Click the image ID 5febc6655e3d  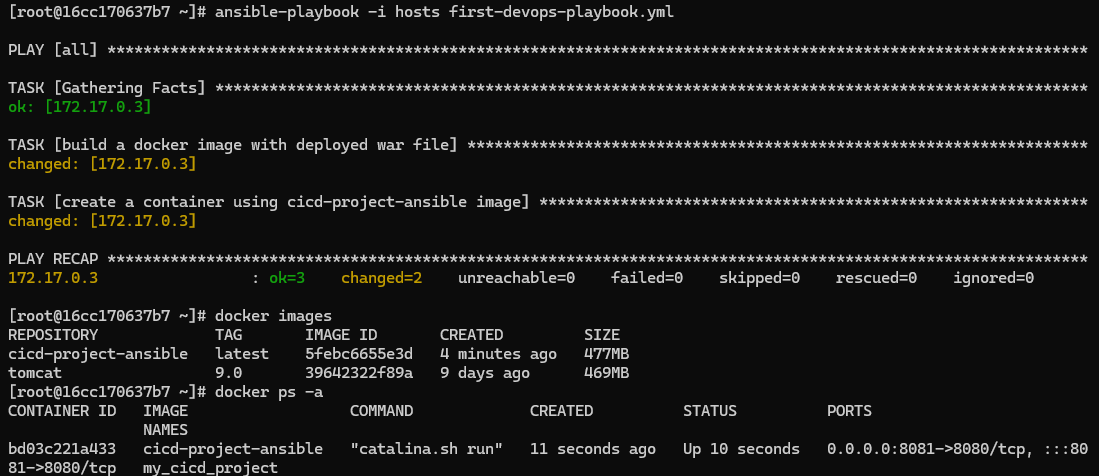point(358,354)
